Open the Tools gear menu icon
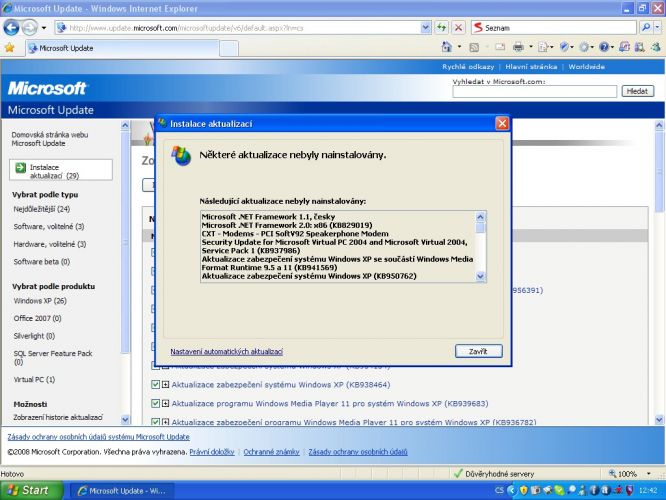This screenshot has width=666, height=500. (x=586, y=47)
